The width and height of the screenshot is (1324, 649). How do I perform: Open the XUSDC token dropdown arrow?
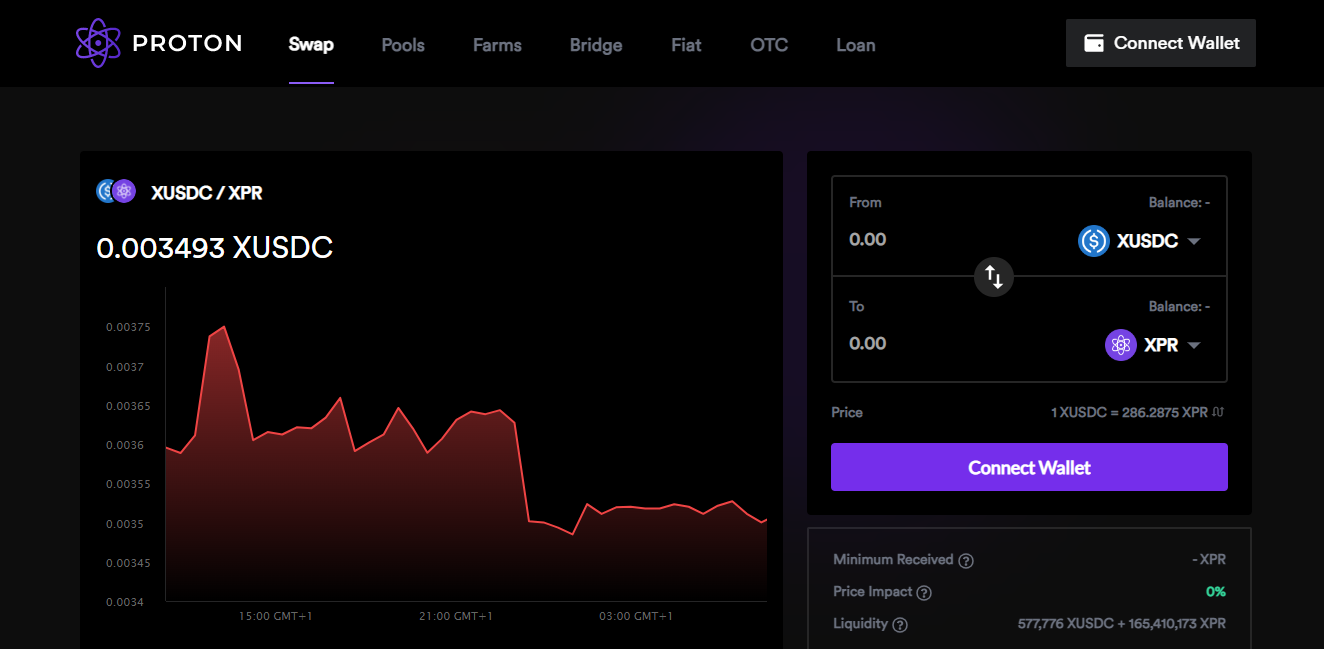click(x=1193, y=242)
